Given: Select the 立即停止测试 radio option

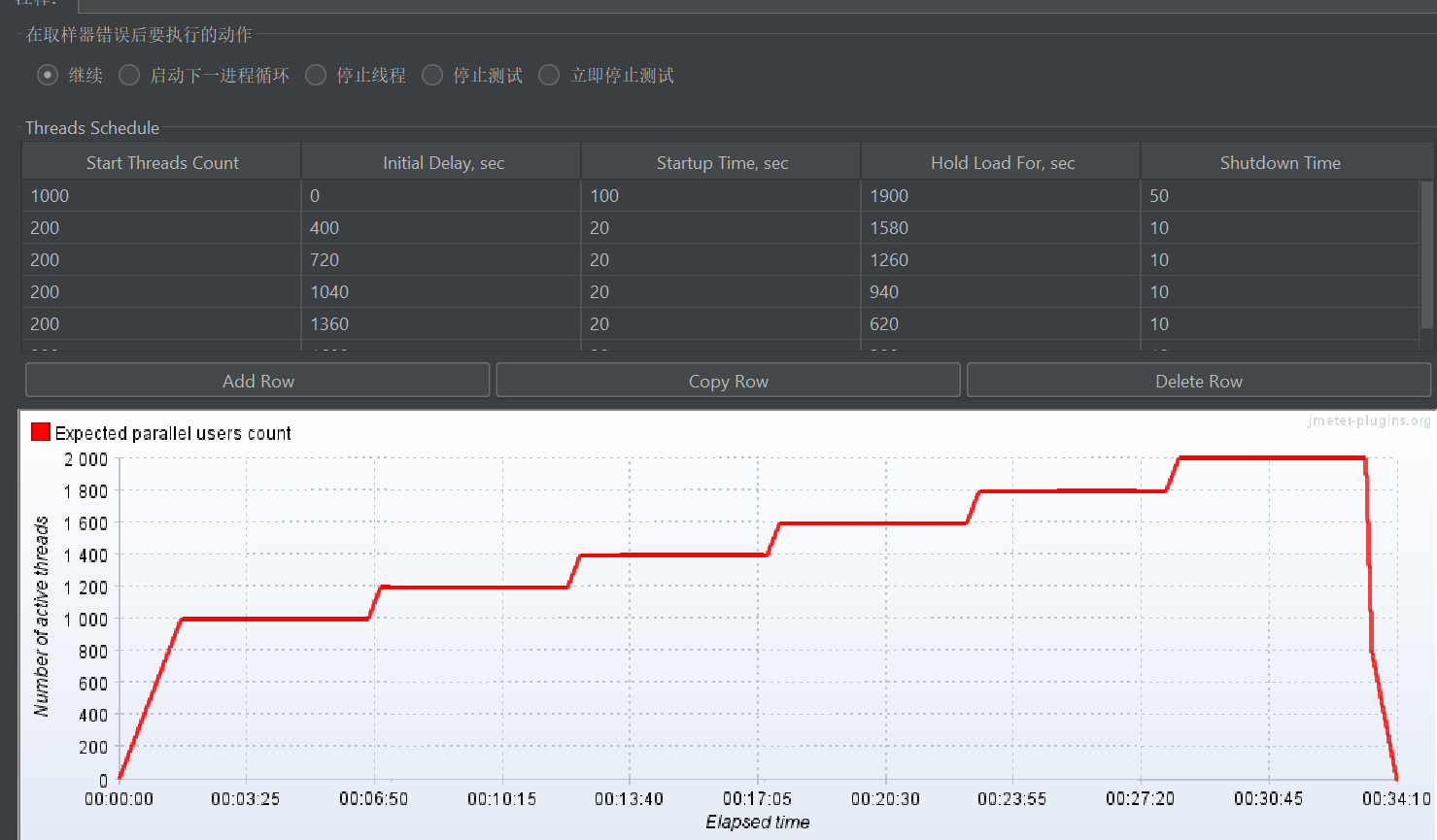Looking at the screenshot, I should 549,75.
